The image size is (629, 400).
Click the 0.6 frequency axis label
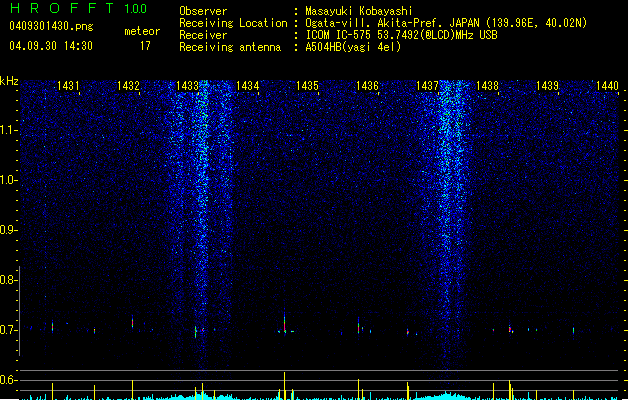tap(8, 380)
